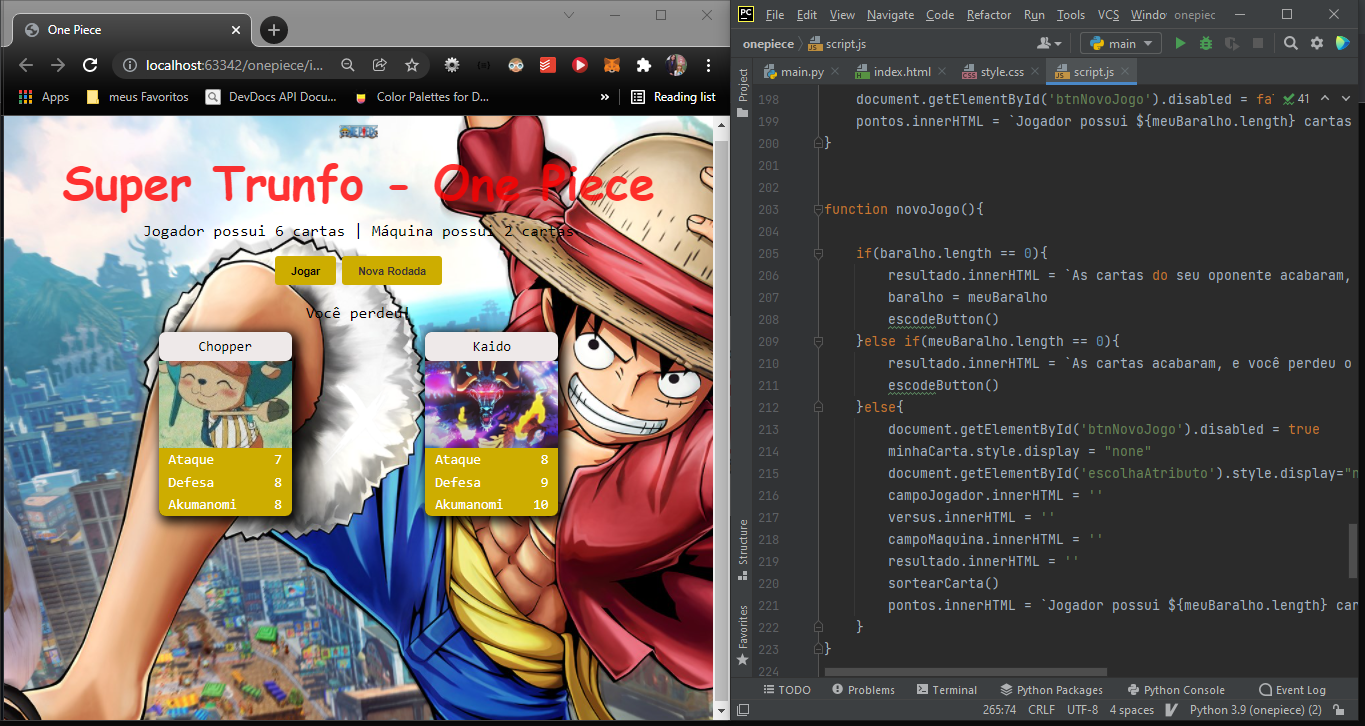Bookmark the One Piece page with the star

pyautogui.click(x=412, y=64)
